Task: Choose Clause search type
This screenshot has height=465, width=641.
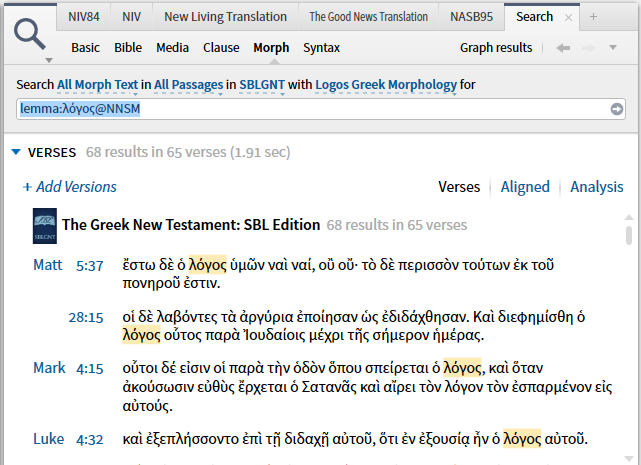Action: pyautogui.click(x=221, y=48)
